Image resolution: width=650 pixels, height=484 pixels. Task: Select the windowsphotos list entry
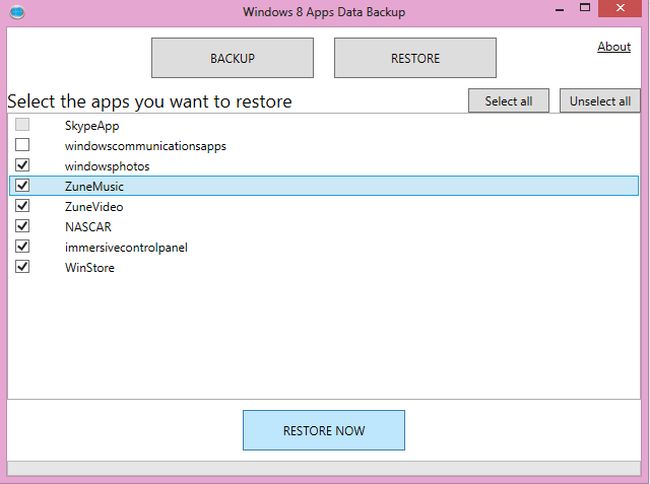pyautogui.click(x=324, y=166)
